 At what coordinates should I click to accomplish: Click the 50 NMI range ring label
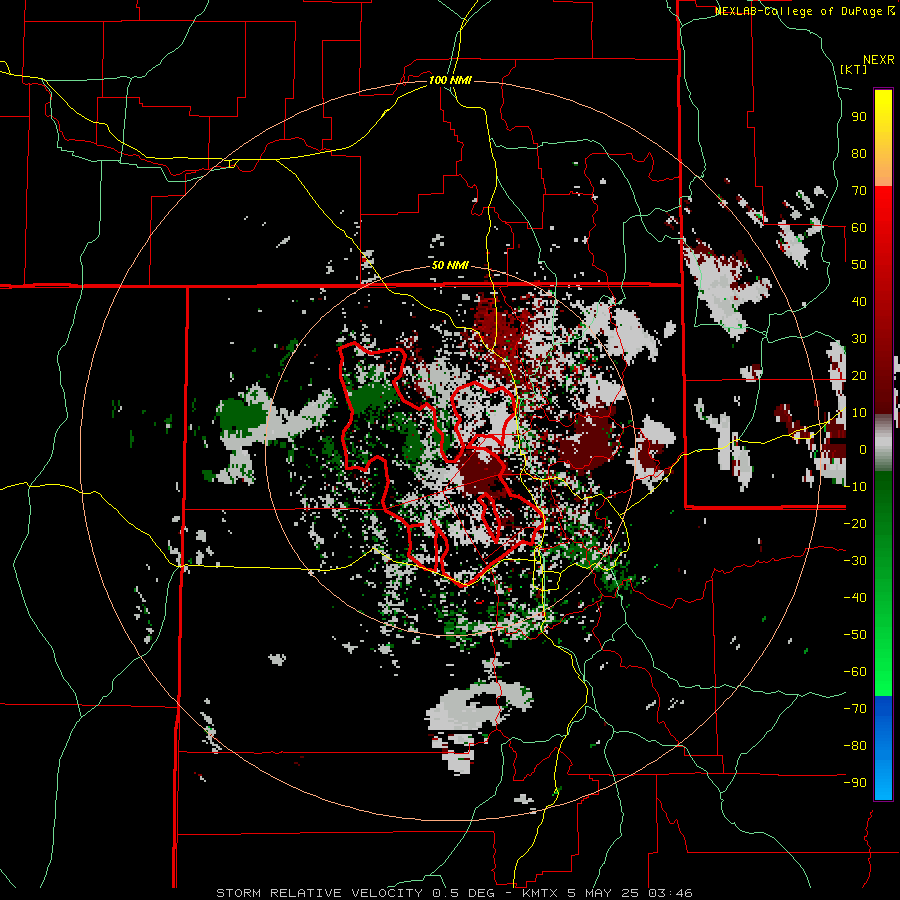(450, 265)
